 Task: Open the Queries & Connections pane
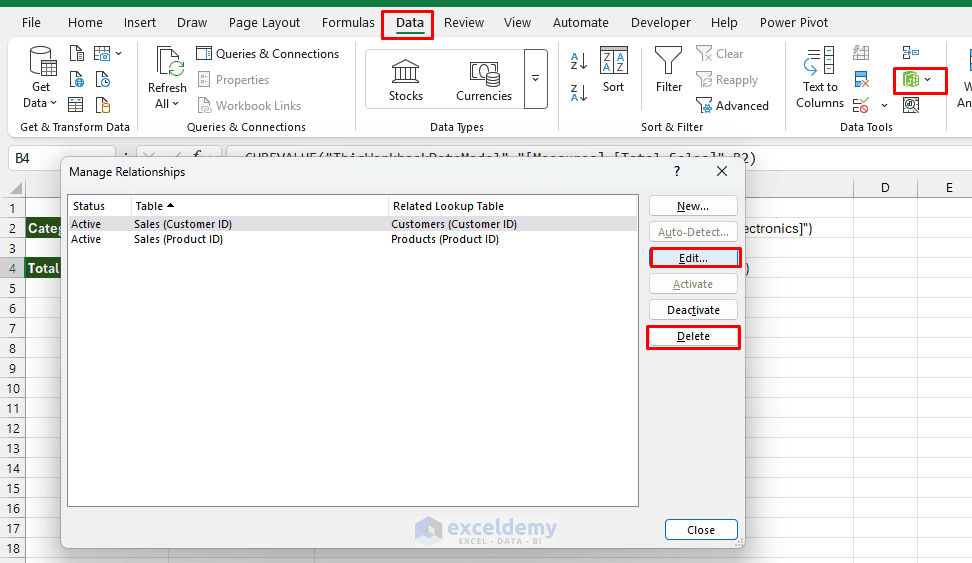(x=268, y=54)
